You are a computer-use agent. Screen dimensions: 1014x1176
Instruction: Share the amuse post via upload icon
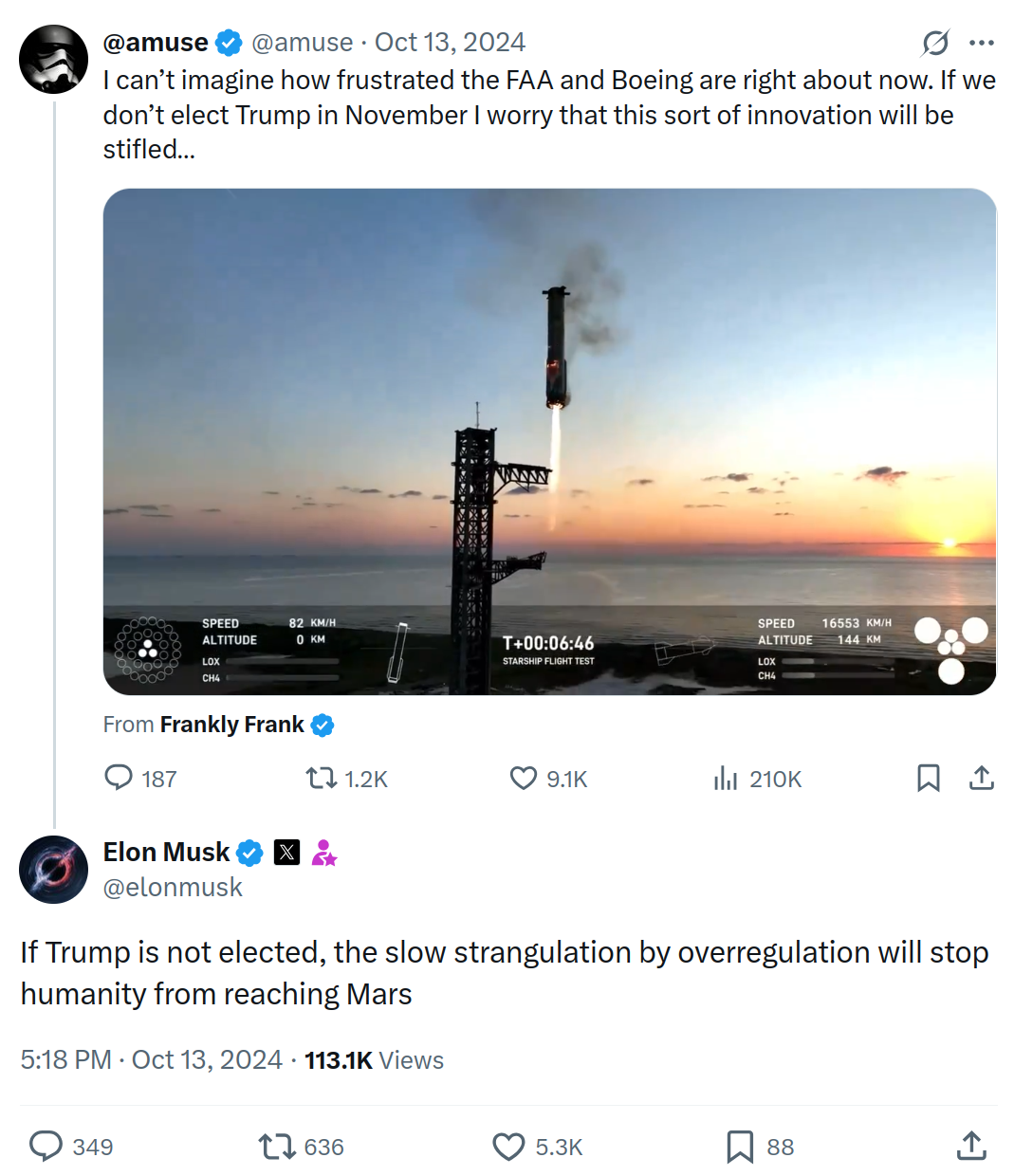[982, 779]
